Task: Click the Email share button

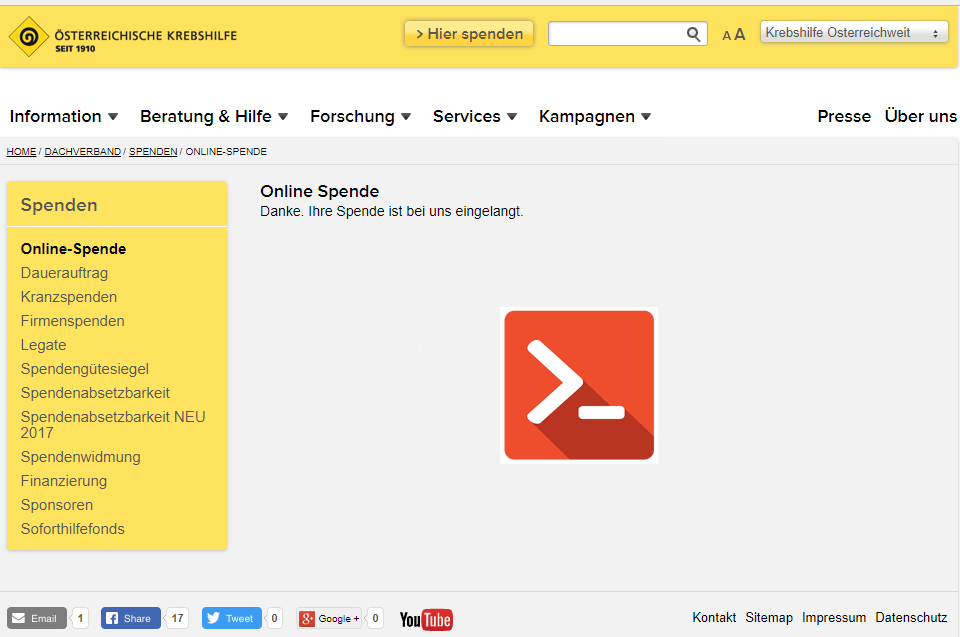Action: [x=37, y=618]
